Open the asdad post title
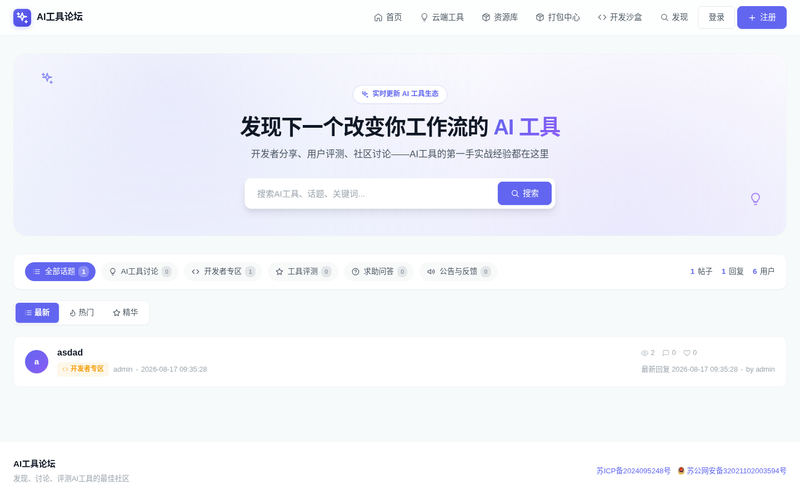Image resolution: width=800 pixels, height=500 pixels. coord(70,353)
